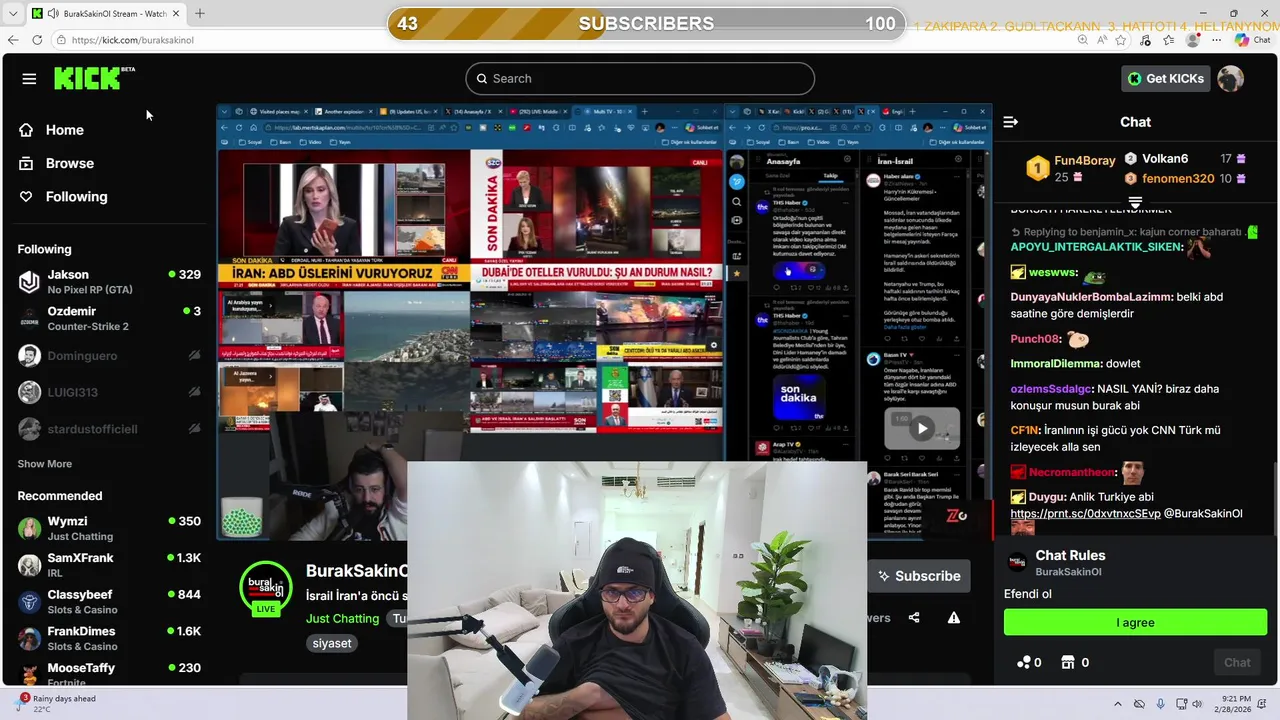
Task: Open the channel points icon in chat
Action: point(1023,662)
